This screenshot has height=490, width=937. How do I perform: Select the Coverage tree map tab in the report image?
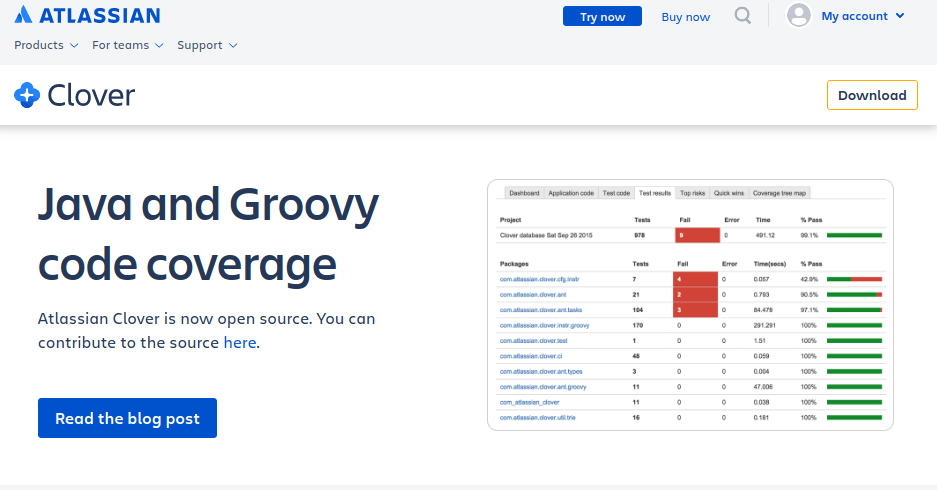(779, 193)
